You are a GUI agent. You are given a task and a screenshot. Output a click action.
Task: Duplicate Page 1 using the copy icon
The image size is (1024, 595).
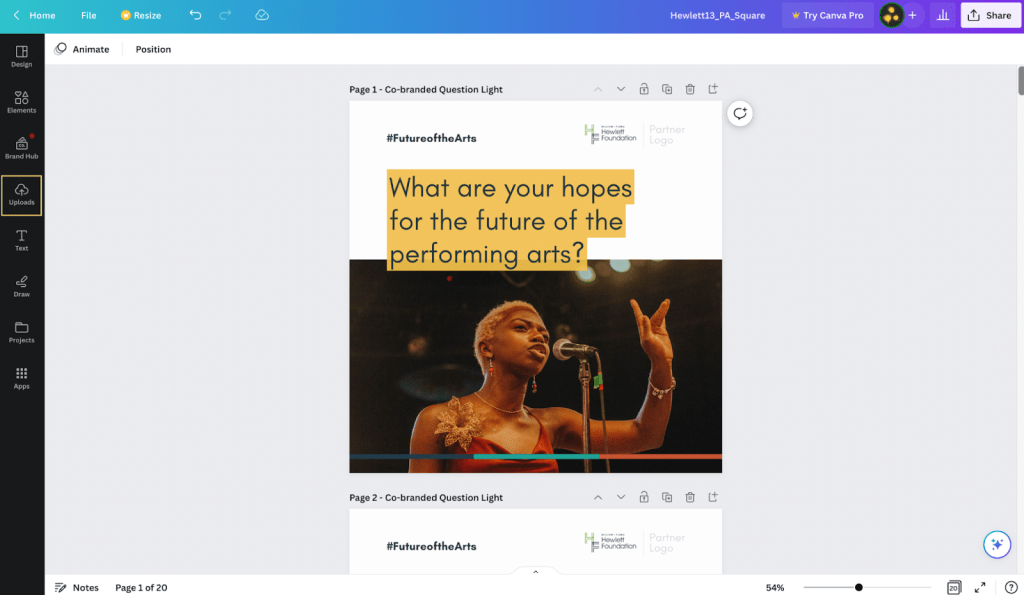(667, 89)
